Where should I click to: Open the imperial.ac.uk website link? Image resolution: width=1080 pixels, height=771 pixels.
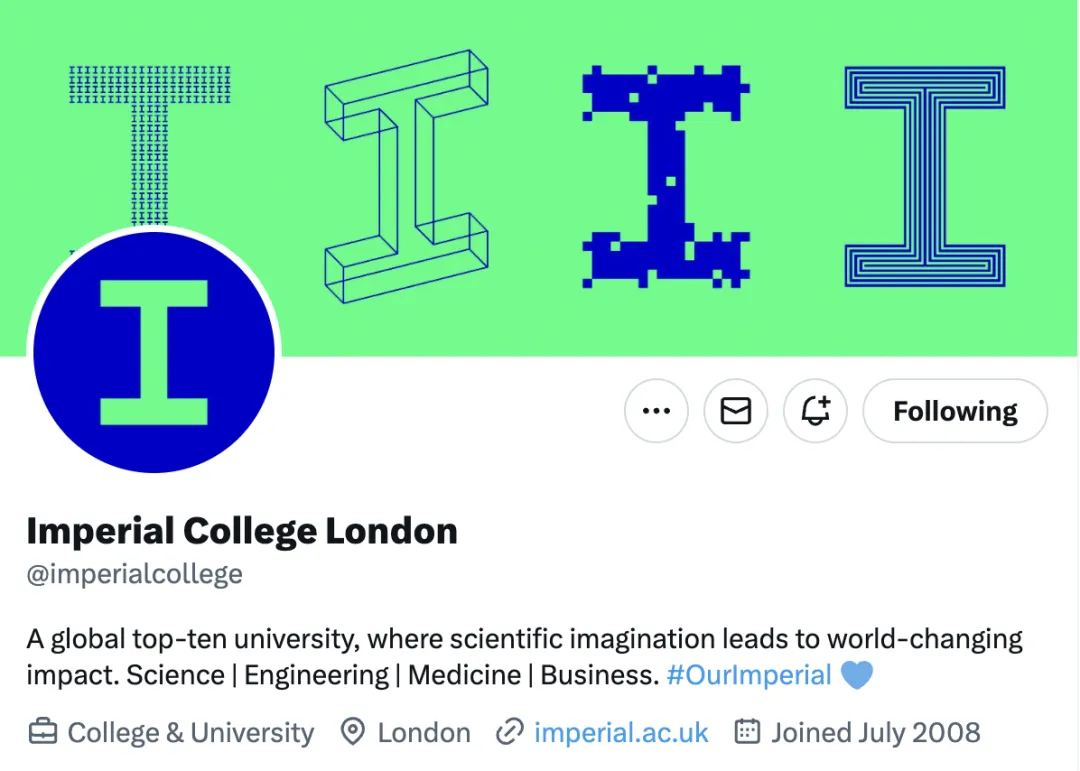coord(621,732)
